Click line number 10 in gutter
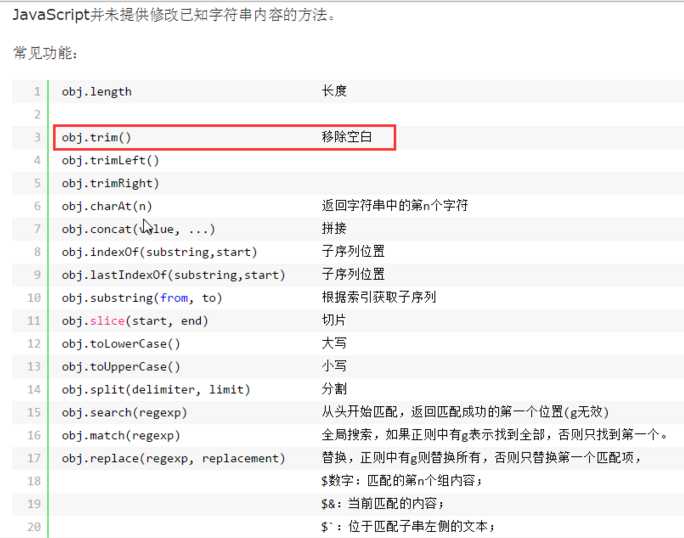This screenshot has height=538, width=684. (34, 298)
